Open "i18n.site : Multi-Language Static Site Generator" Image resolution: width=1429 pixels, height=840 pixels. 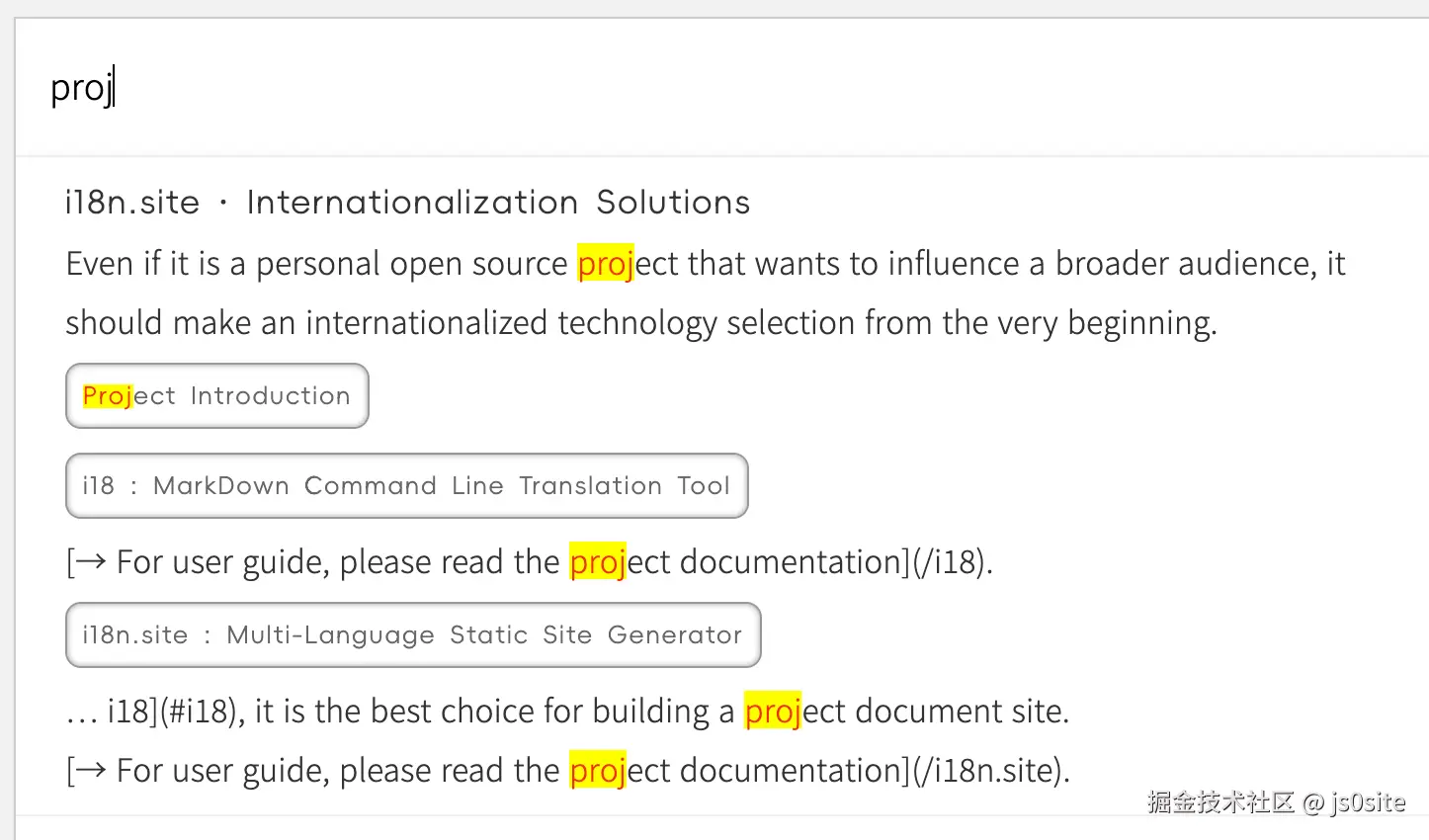(x=412, y=635)
